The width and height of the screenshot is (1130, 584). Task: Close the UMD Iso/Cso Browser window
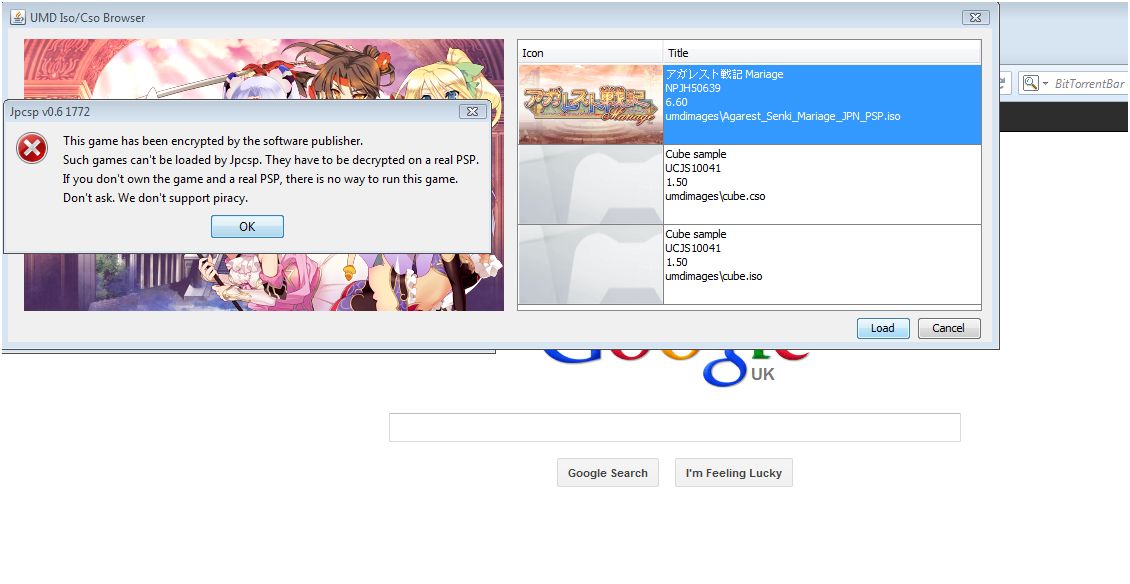click(x=975, y=17)
